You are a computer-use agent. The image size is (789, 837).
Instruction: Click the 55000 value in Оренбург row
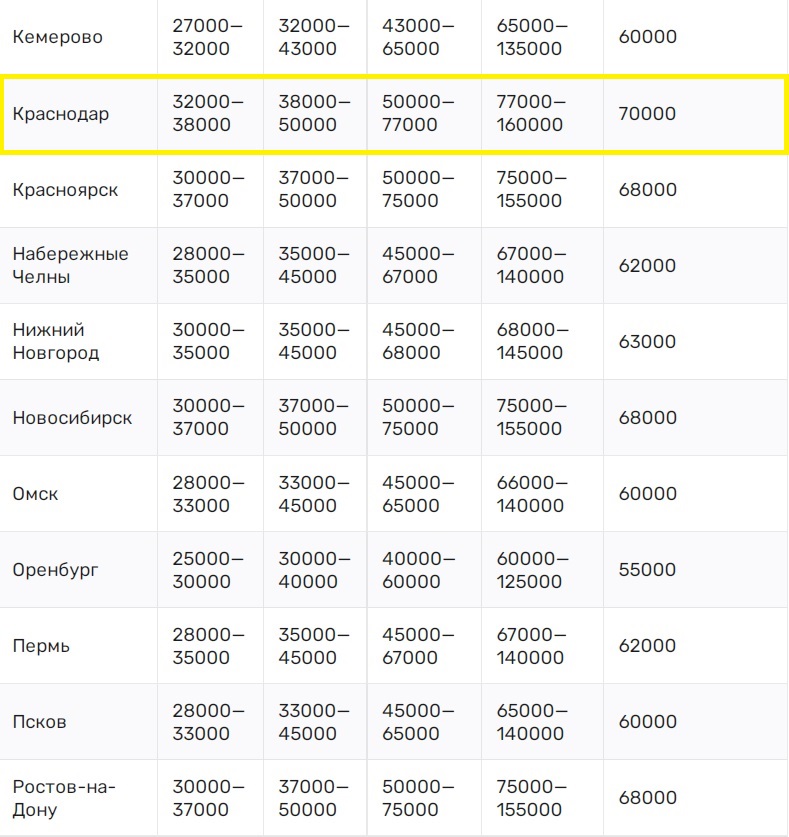647,570
